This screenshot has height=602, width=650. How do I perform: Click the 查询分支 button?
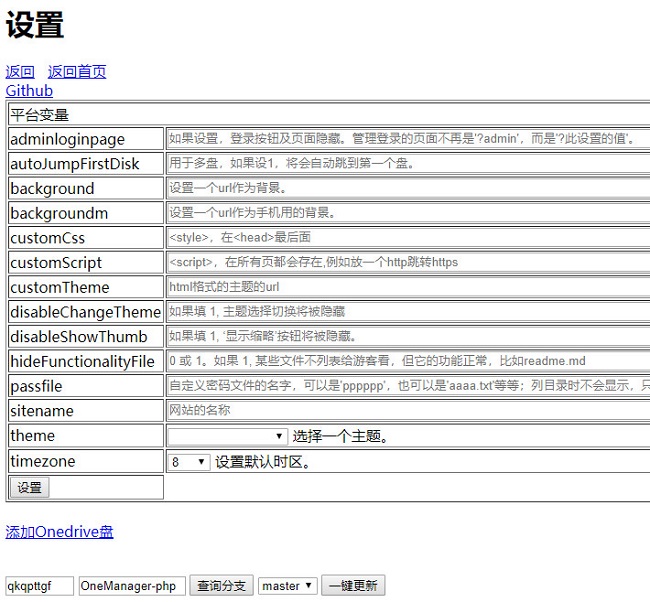(221, 585)
